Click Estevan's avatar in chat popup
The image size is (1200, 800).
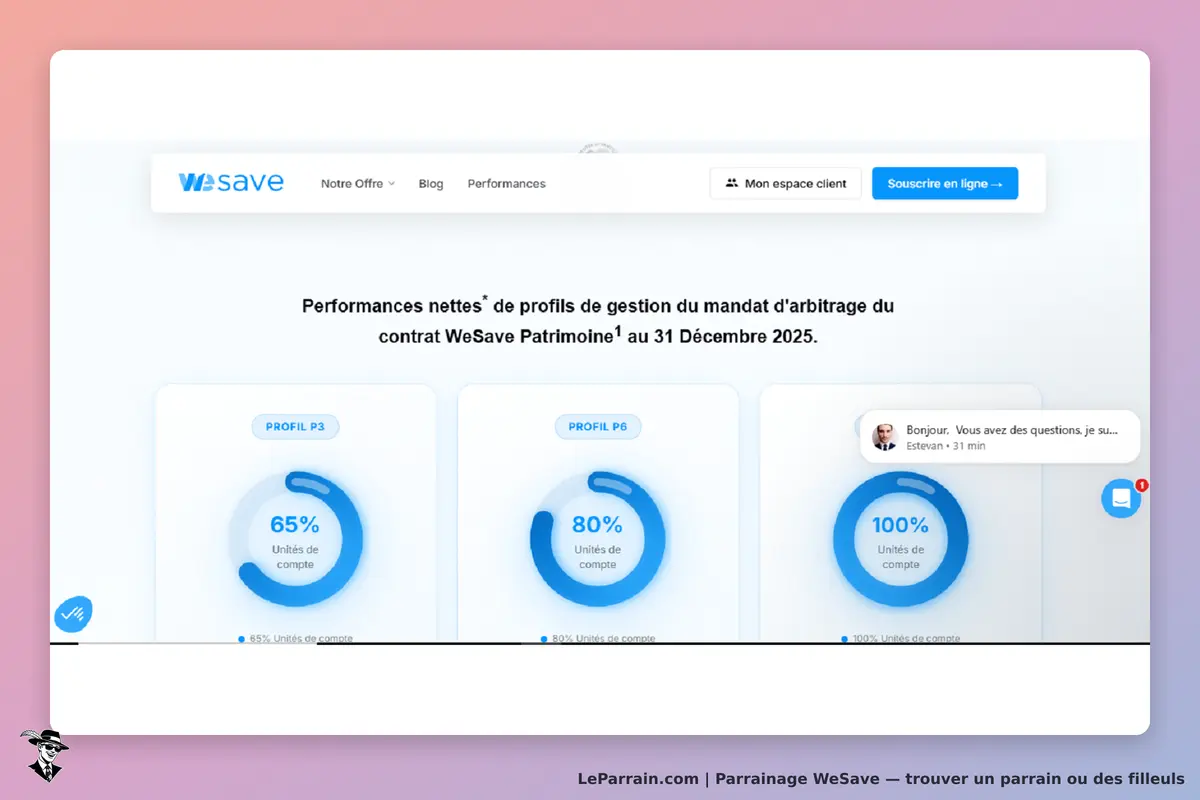click(x=885, y=437)
